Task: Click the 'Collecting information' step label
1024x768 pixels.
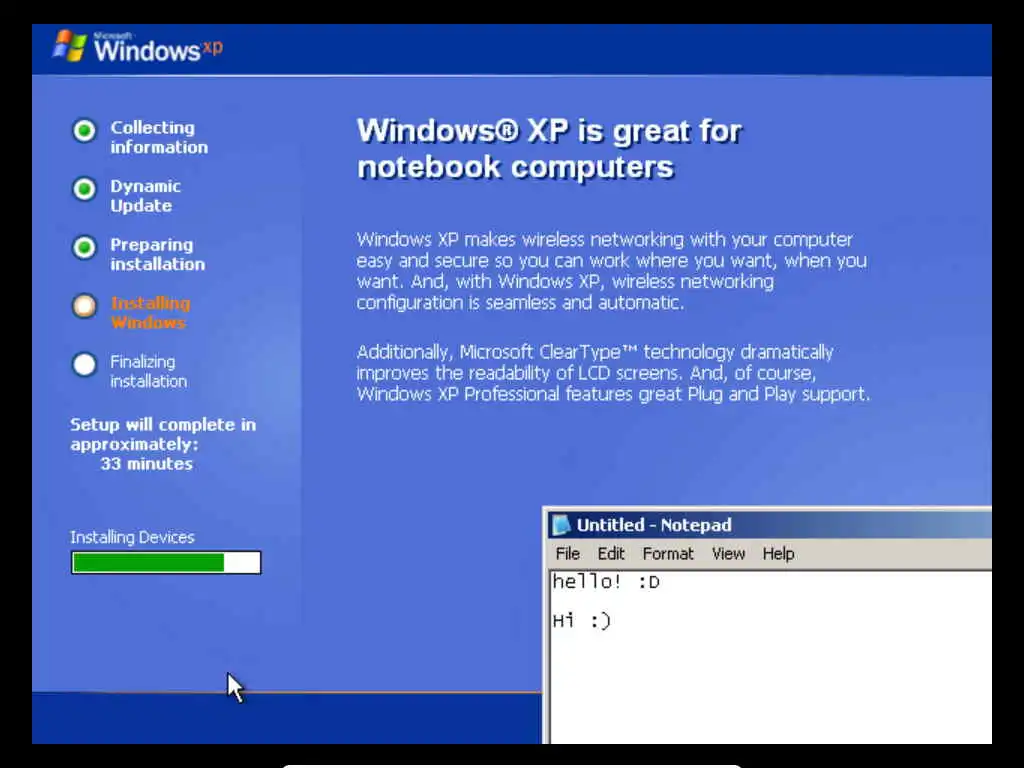Action: 159,137
